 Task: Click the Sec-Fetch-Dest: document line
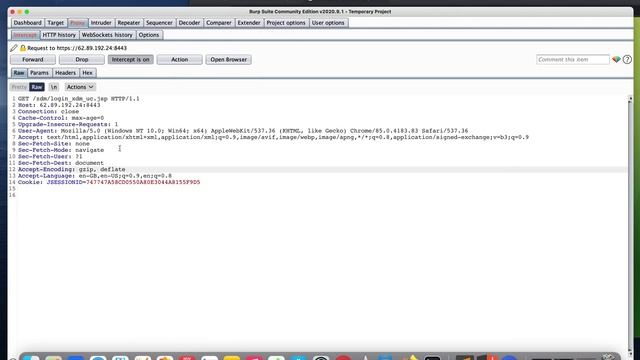coord(60,163)
